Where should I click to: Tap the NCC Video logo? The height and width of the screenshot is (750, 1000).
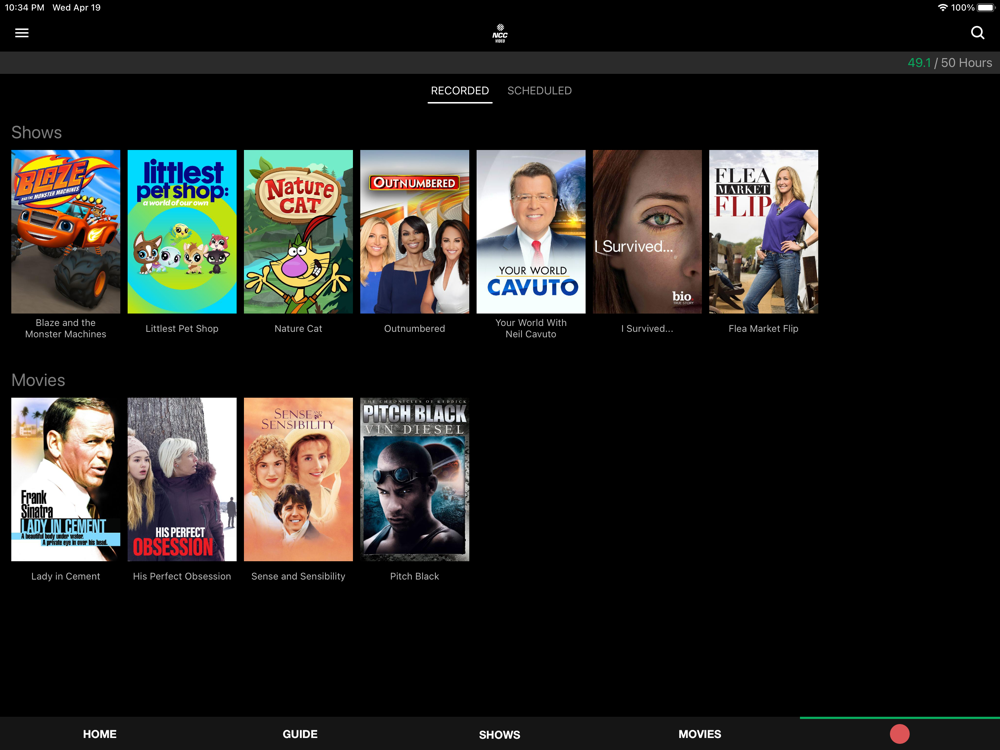500,33
